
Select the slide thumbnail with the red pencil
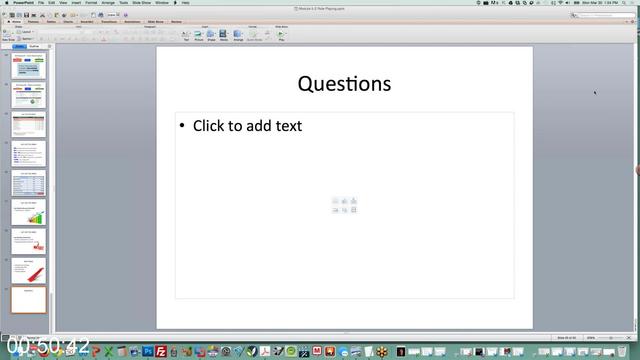coord(29,271)
